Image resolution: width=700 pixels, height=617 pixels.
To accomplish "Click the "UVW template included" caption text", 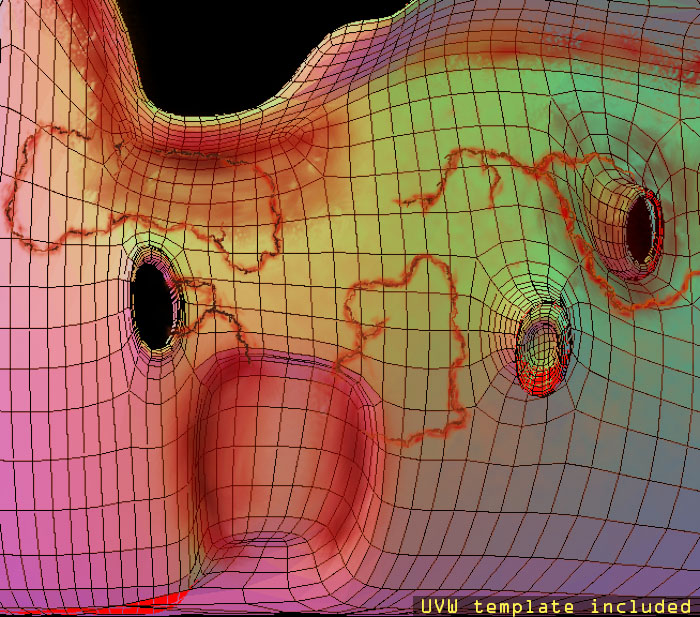I will (555, 606).
